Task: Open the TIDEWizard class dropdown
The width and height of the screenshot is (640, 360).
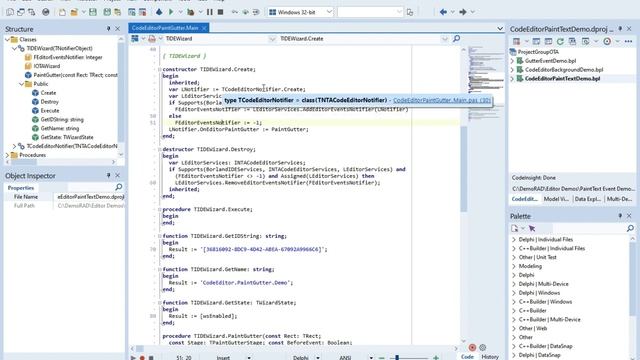Action: pyautogui.click(x=272, y=39)
